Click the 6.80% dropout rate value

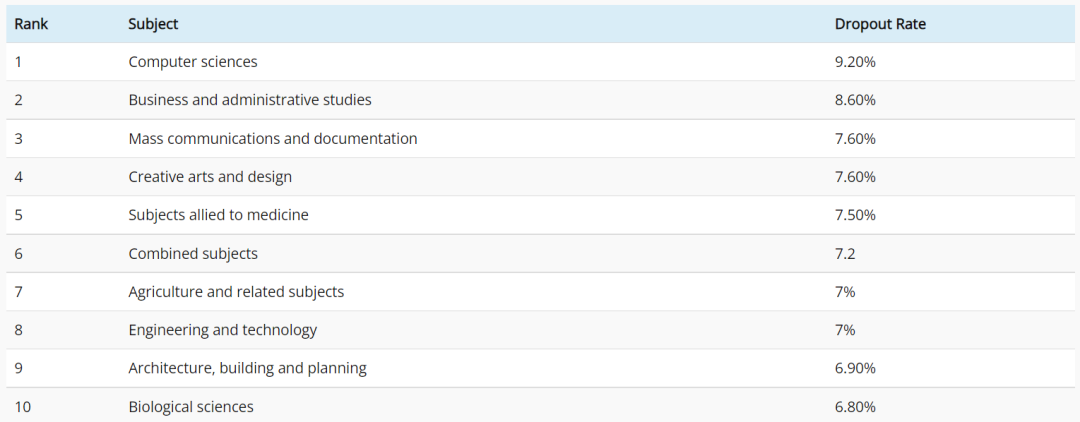[855, 407]
